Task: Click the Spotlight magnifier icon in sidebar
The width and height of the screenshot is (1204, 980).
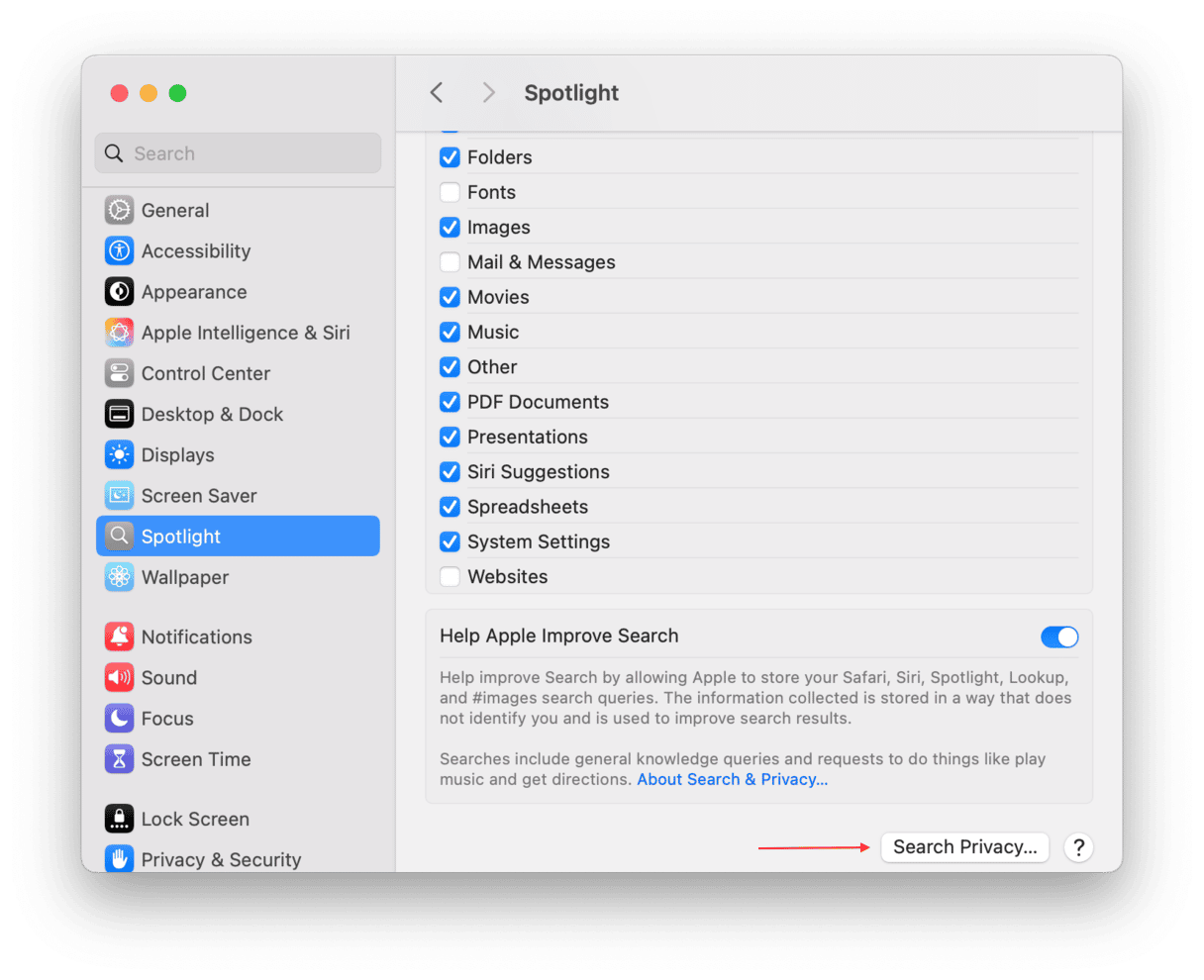Action: point(119,536)
